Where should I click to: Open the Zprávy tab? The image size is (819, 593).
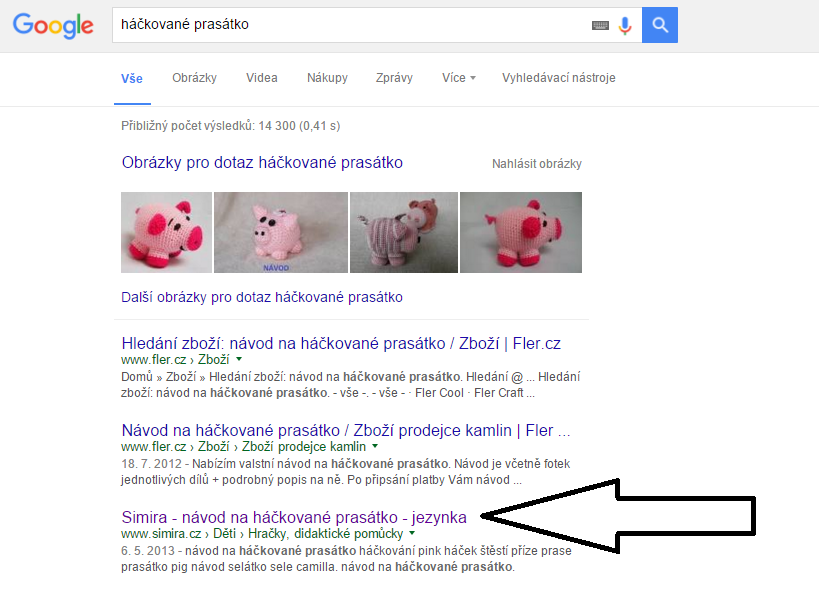click(394, 78)
